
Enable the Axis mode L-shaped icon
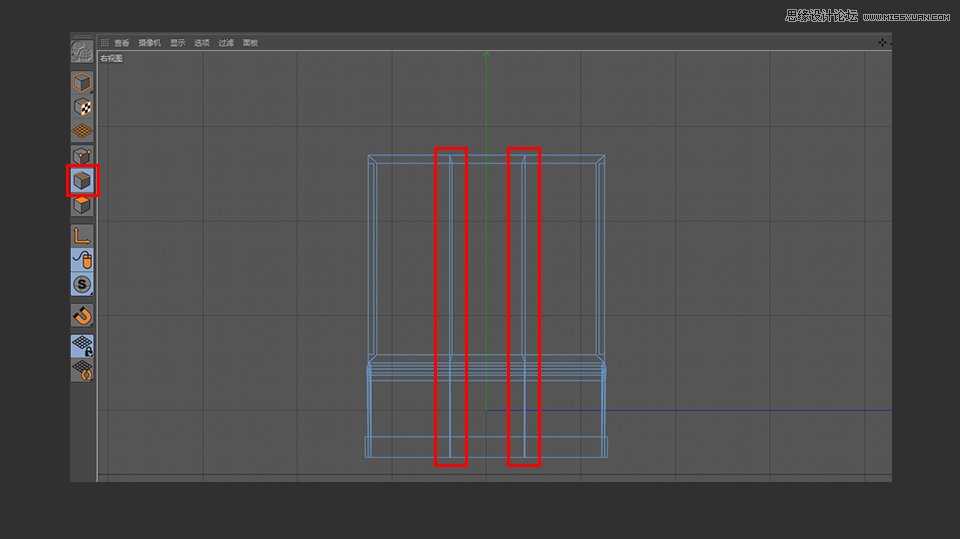click(x=82, y=236)
